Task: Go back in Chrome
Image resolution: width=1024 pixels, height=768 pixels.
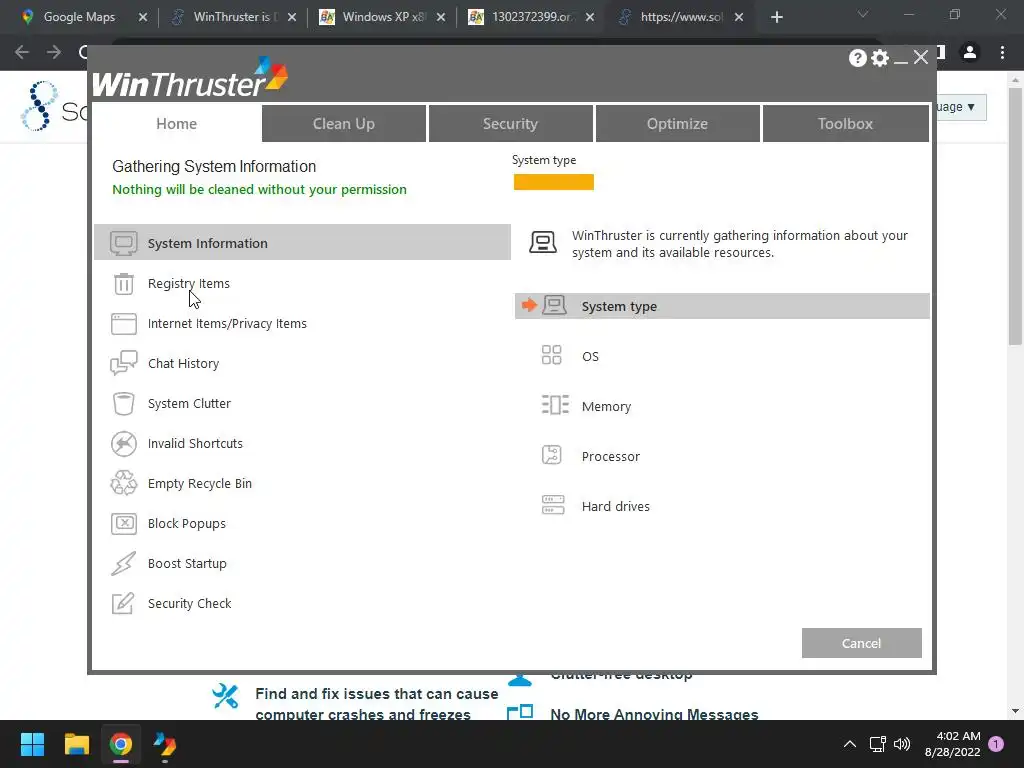Action: tap(22, 52)
